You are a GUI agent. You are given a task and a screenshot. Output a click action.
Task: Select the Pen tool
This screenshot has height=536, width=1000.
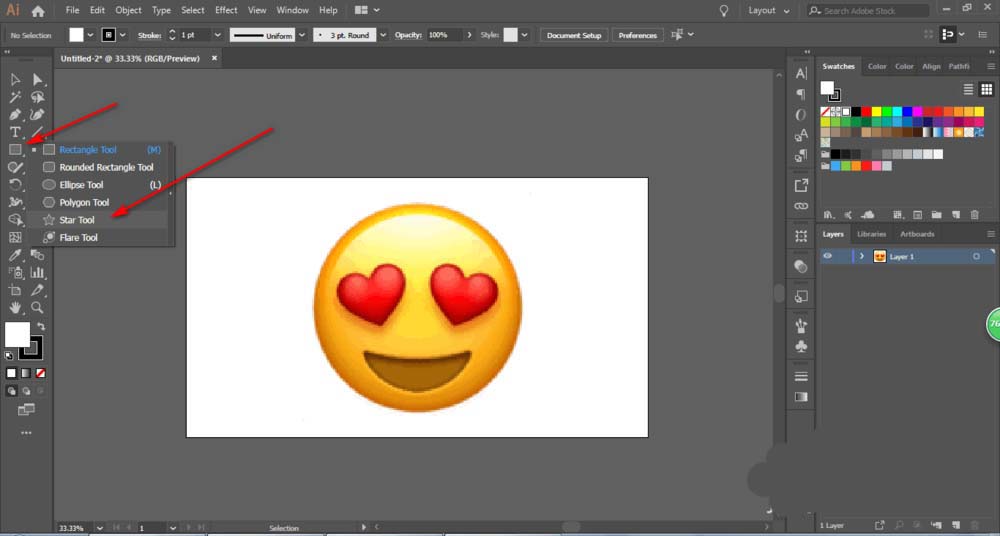click(x=15, y=115)
